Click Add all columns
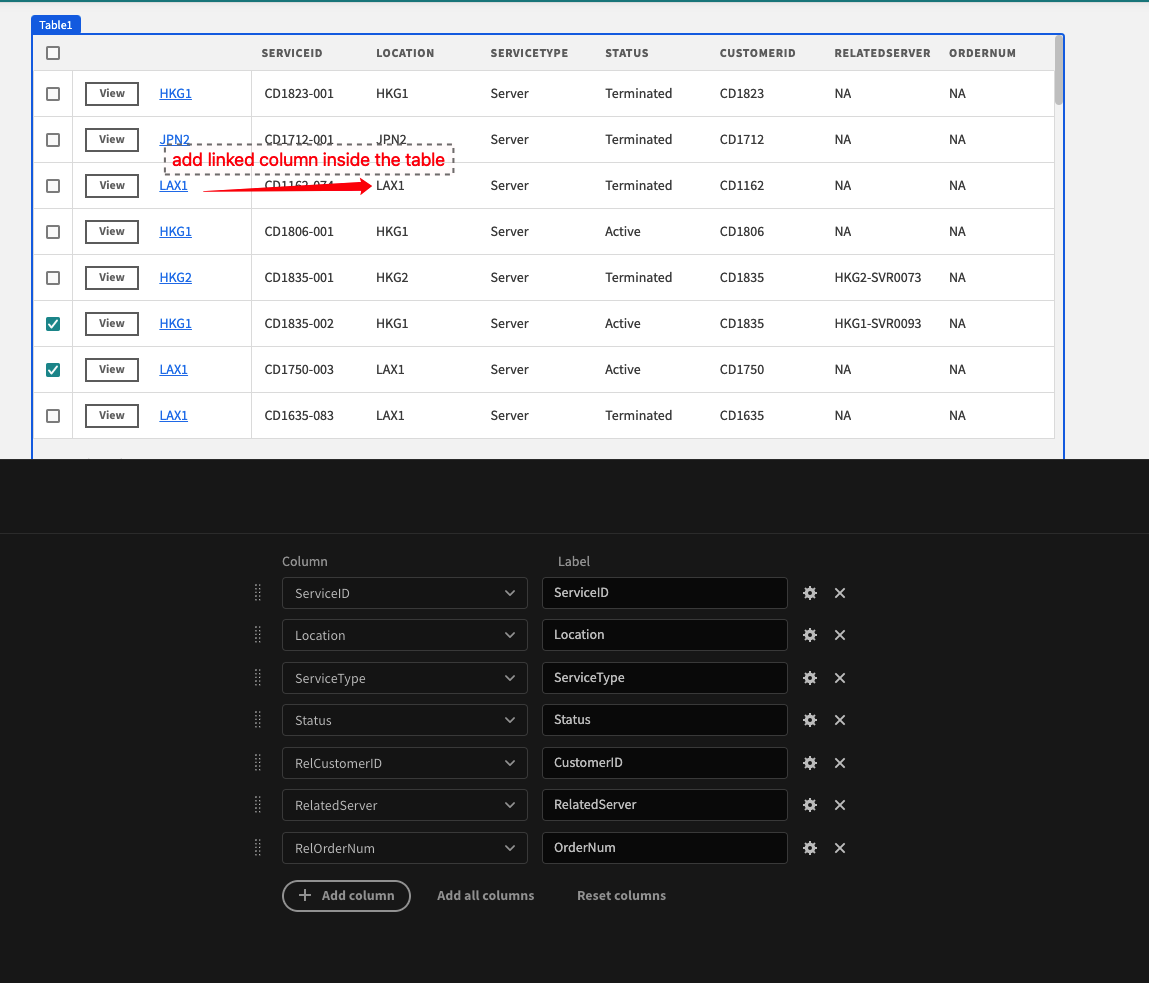 coord(485,896)
